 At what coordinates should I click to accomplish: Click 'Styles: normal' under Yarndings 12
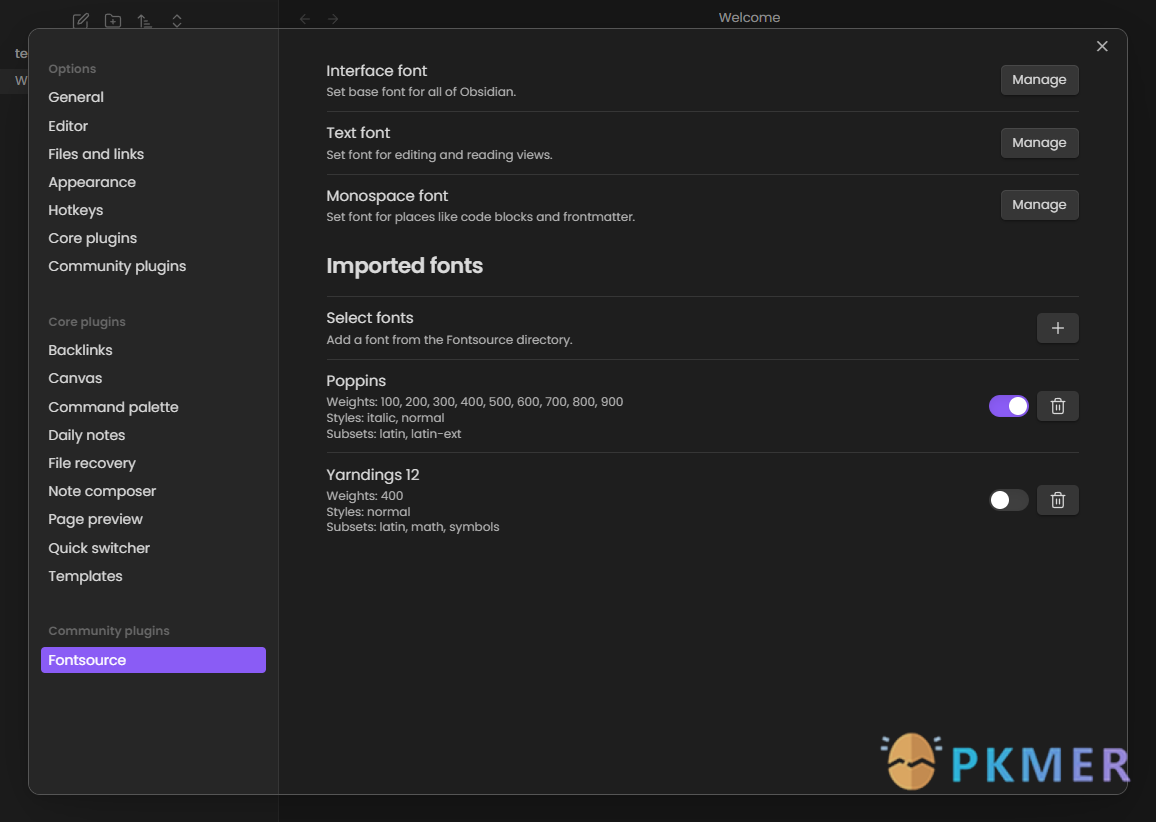[x=369, y=512]
